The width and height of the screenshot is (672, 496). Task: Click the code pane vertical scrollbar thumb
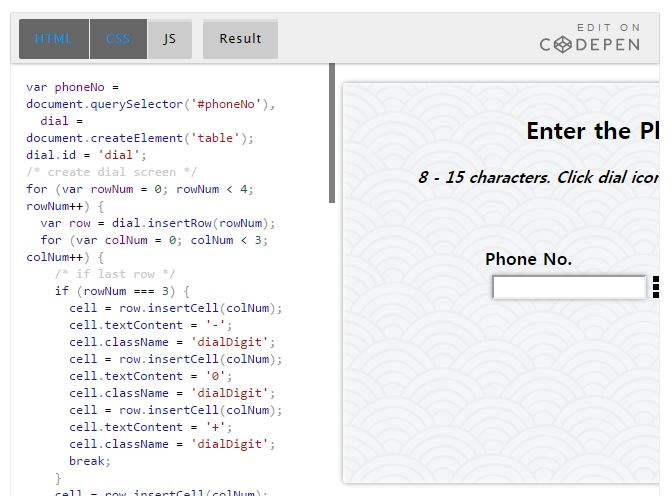click(332, 133)
